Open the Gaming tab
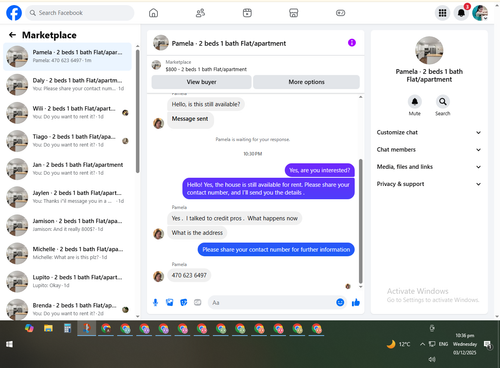Screen dimensions: 500x368 point(340,13)
